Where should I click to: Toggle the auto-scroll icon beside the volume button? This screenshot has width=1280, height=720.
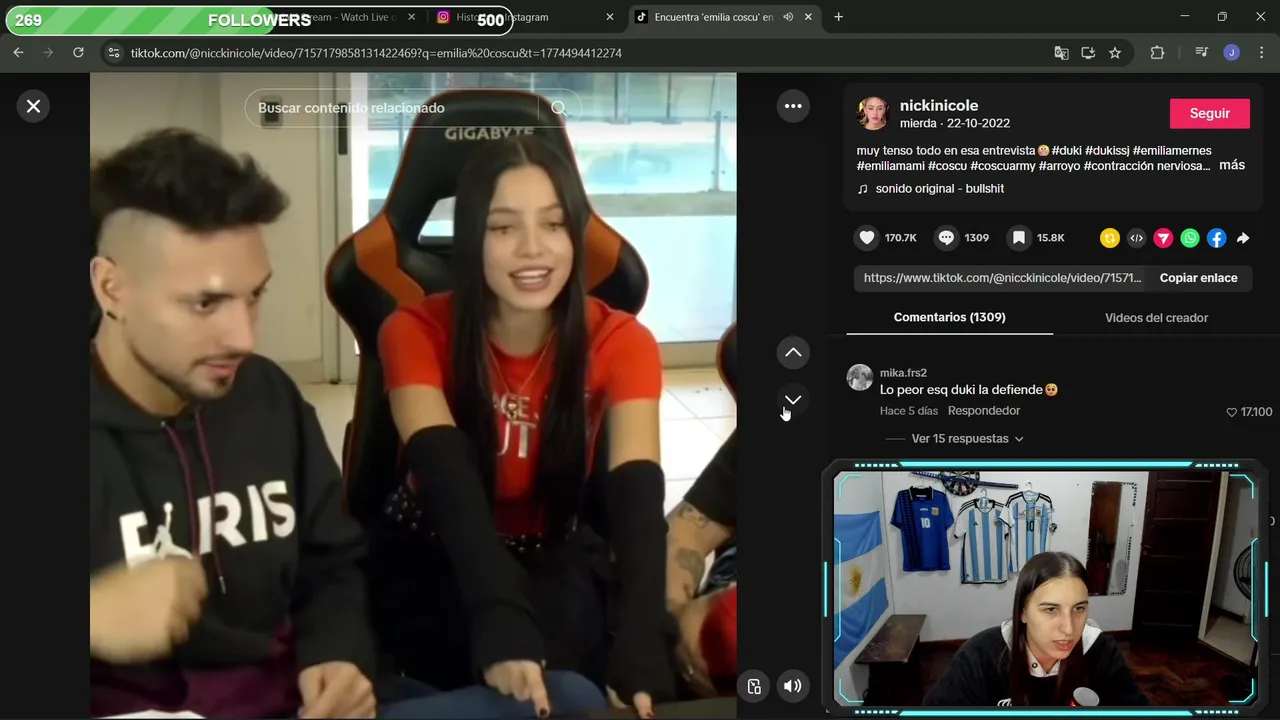pyautogui.click(x=754, y=686)
